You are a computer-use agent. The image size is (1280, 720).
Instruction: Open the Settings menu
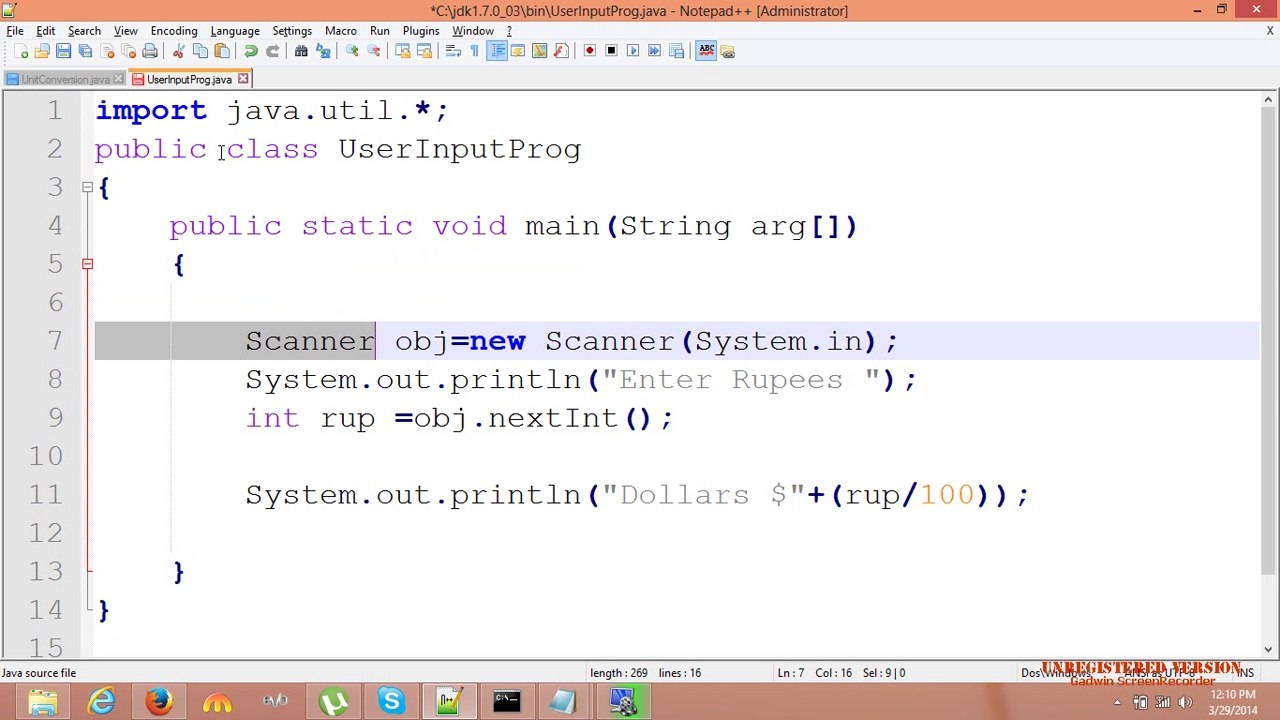coord(292,31)
